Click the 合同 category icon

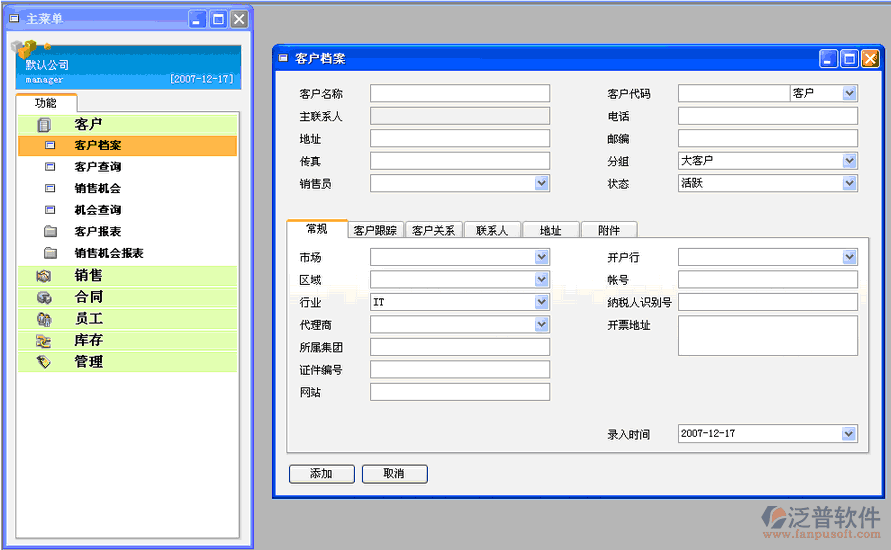pos(44,298)
